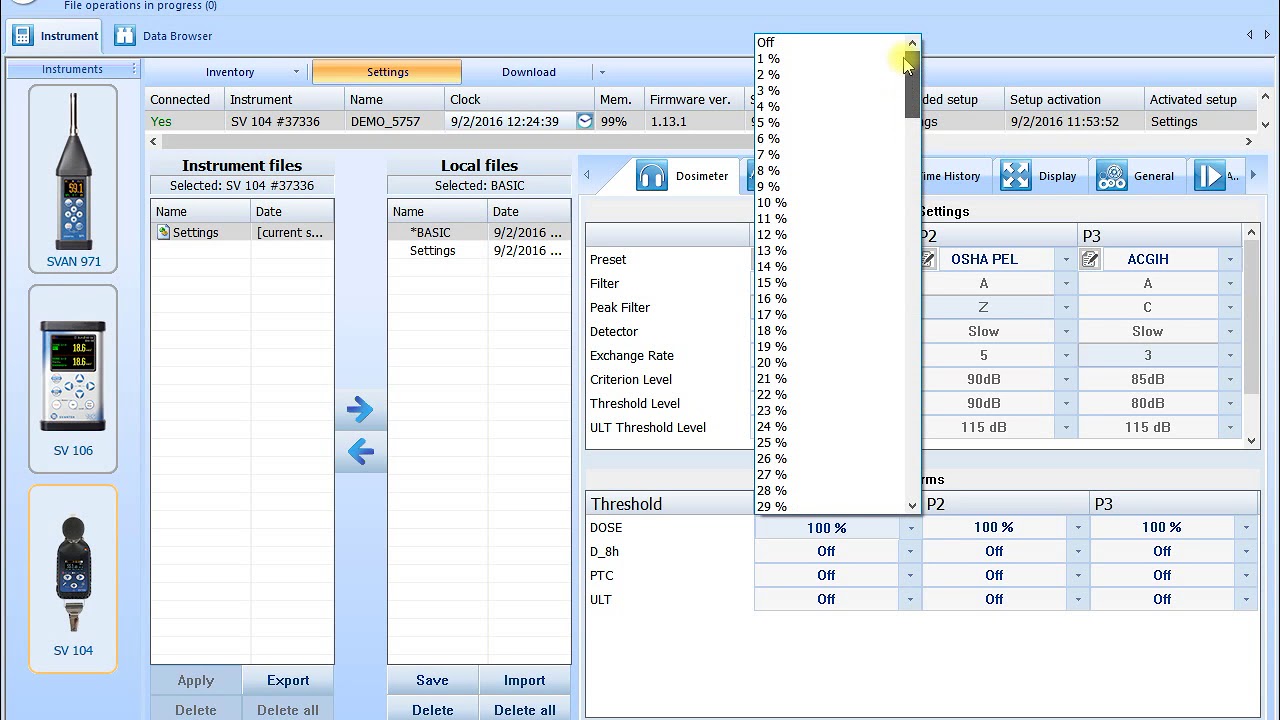Screen dimensions: 1280x720
Task: Edit the ACGIH preset with the pencil icon
Action: pos(1090,260)
